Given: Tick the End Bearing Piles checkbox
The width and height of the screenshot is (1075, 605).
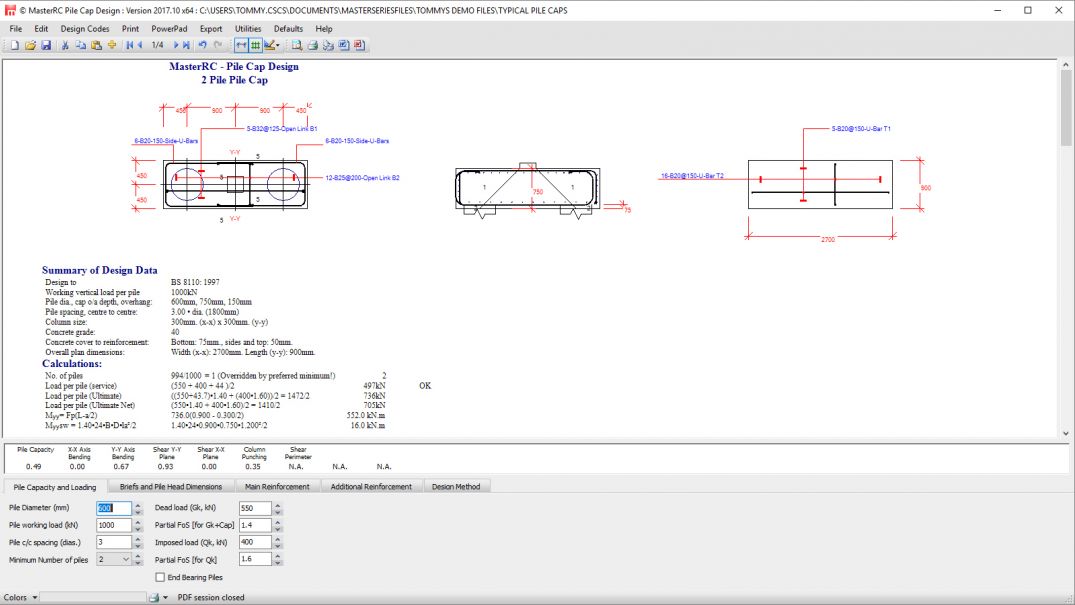Looking at the screenshot, I should (x=160, y=577).
